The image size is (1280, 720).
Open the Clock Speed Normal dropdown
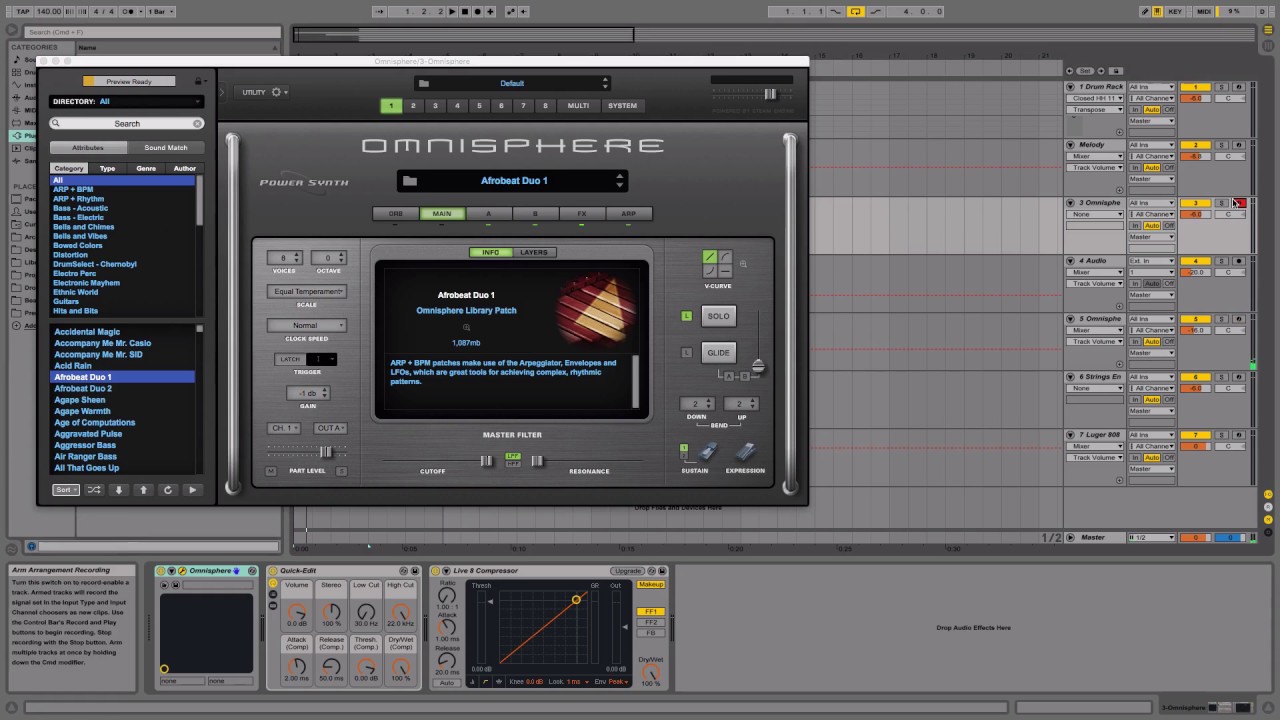306,325
